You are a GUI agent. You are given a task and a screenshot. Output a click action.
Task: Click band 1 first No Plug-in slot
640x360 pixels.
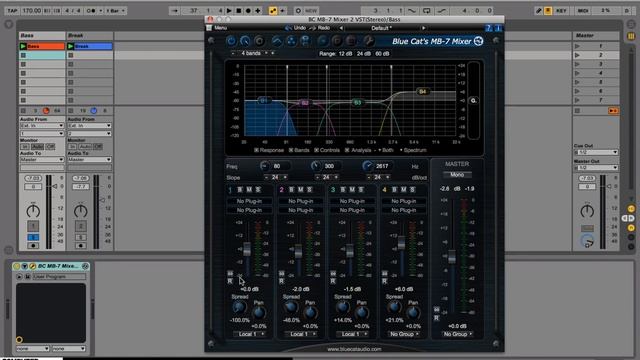point(249,201)
